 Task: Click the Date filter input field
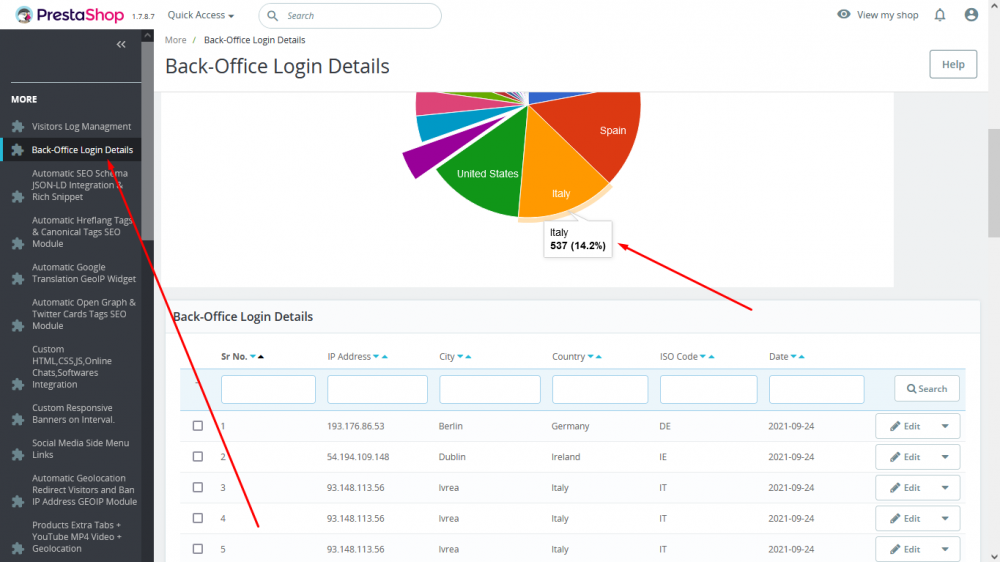[816, 389]
